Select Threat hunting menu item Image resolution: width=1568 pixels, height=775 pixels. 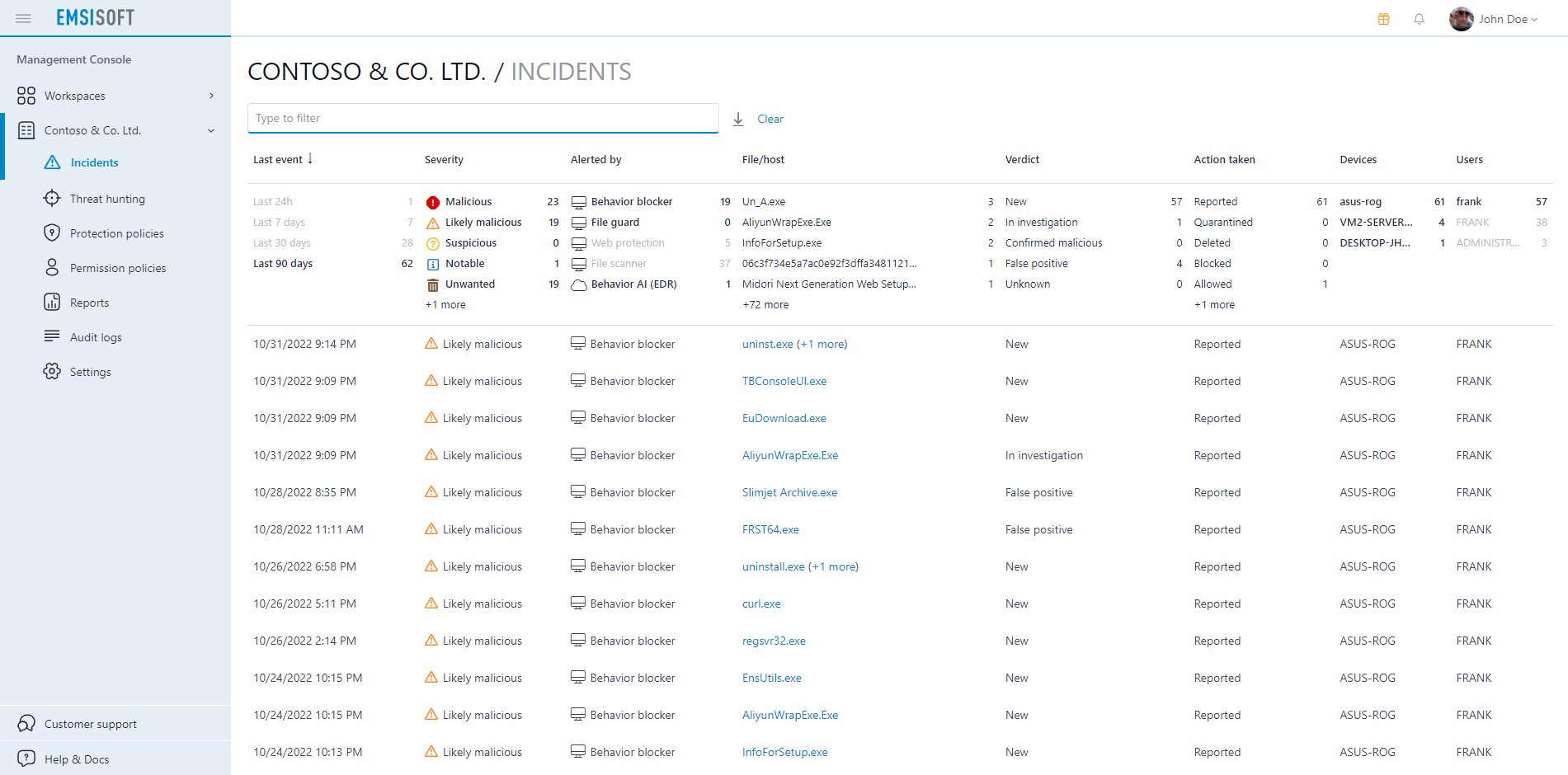(x=107, y=199)
